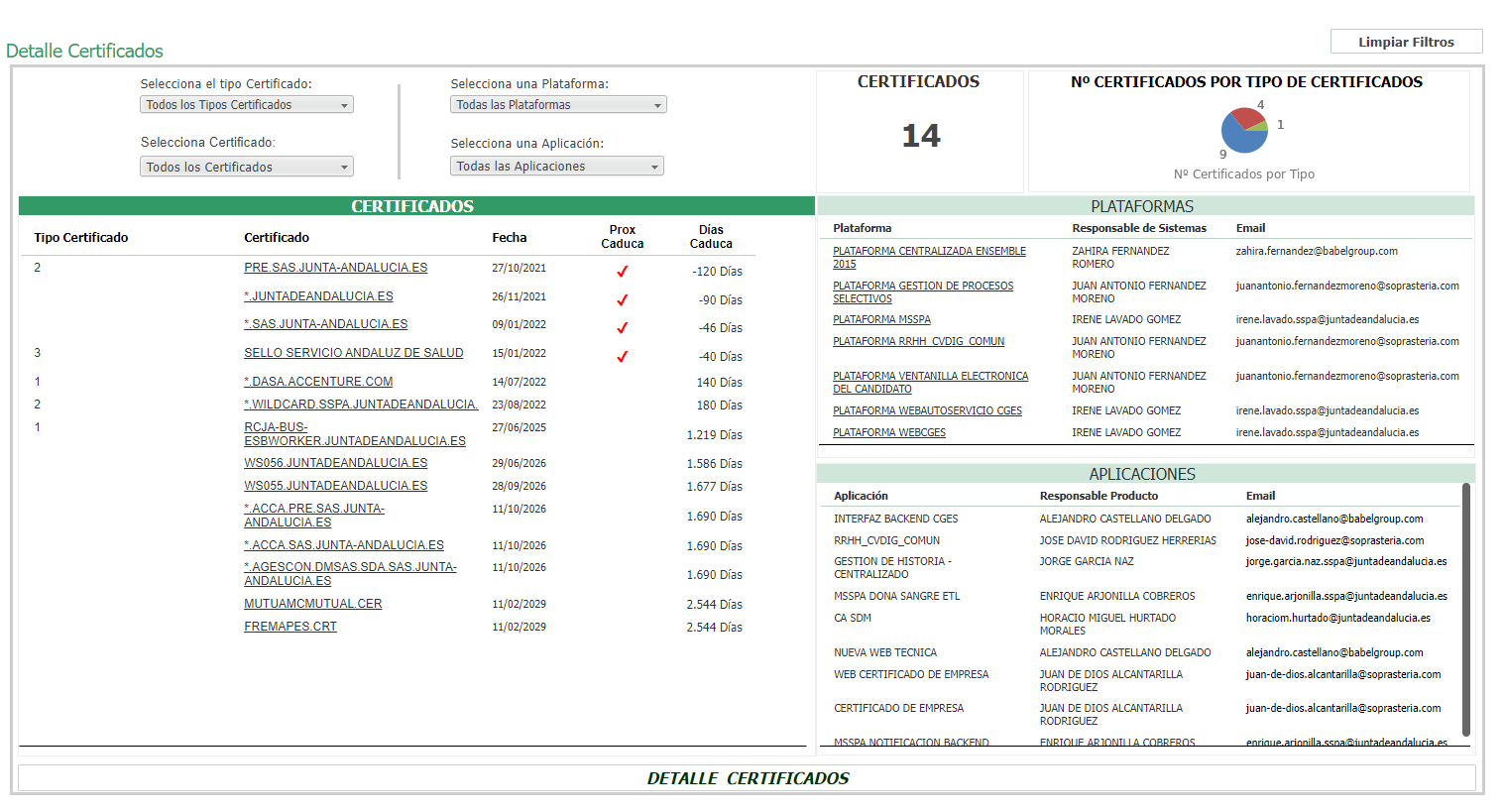
Task: Expand the Todas las Aplicaciones dropdown
Action: click(x=557, y=166)
